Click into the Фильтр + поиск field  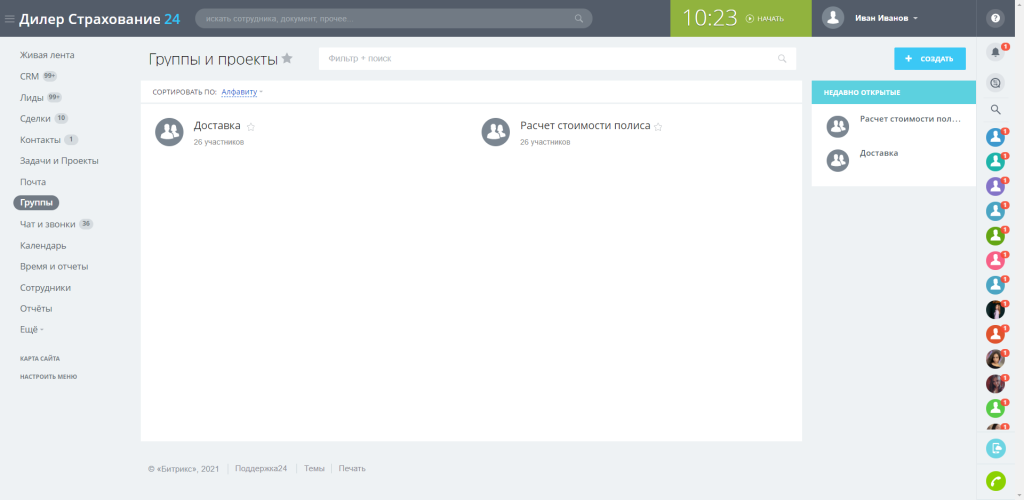557,59
